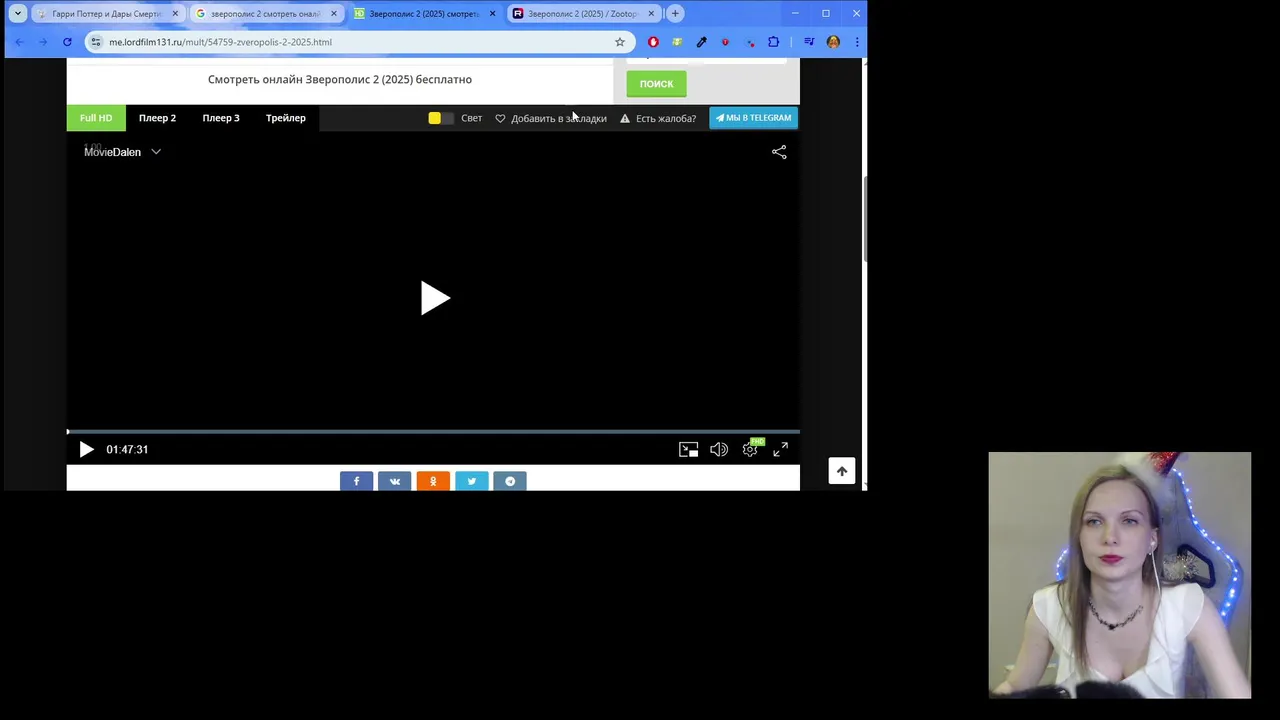Open the media control toolbar icon
The image size is (1280, 720).
[809, 42]
